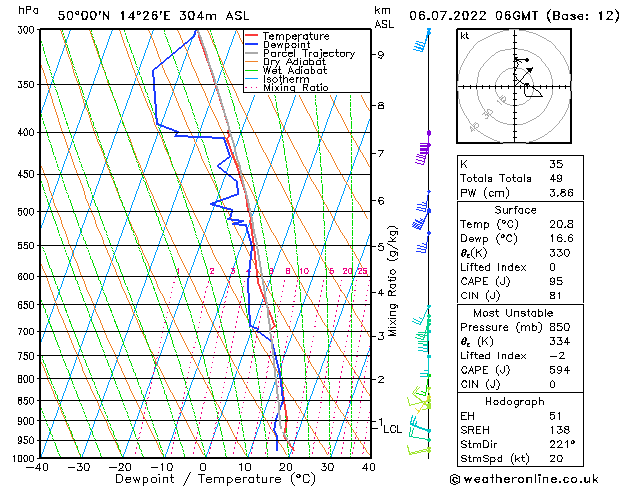The image size is (629, 486).
Task: Click the cyan wind barb near 900 hPa
Action: [419, 427]
